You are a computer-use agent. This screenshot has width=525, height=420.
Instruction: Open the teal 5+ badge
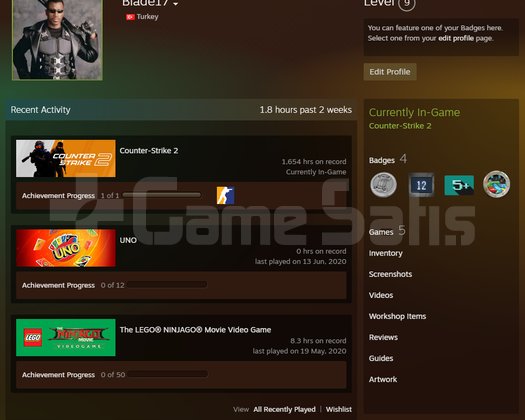pyautogui.click(x=459, y=185)
